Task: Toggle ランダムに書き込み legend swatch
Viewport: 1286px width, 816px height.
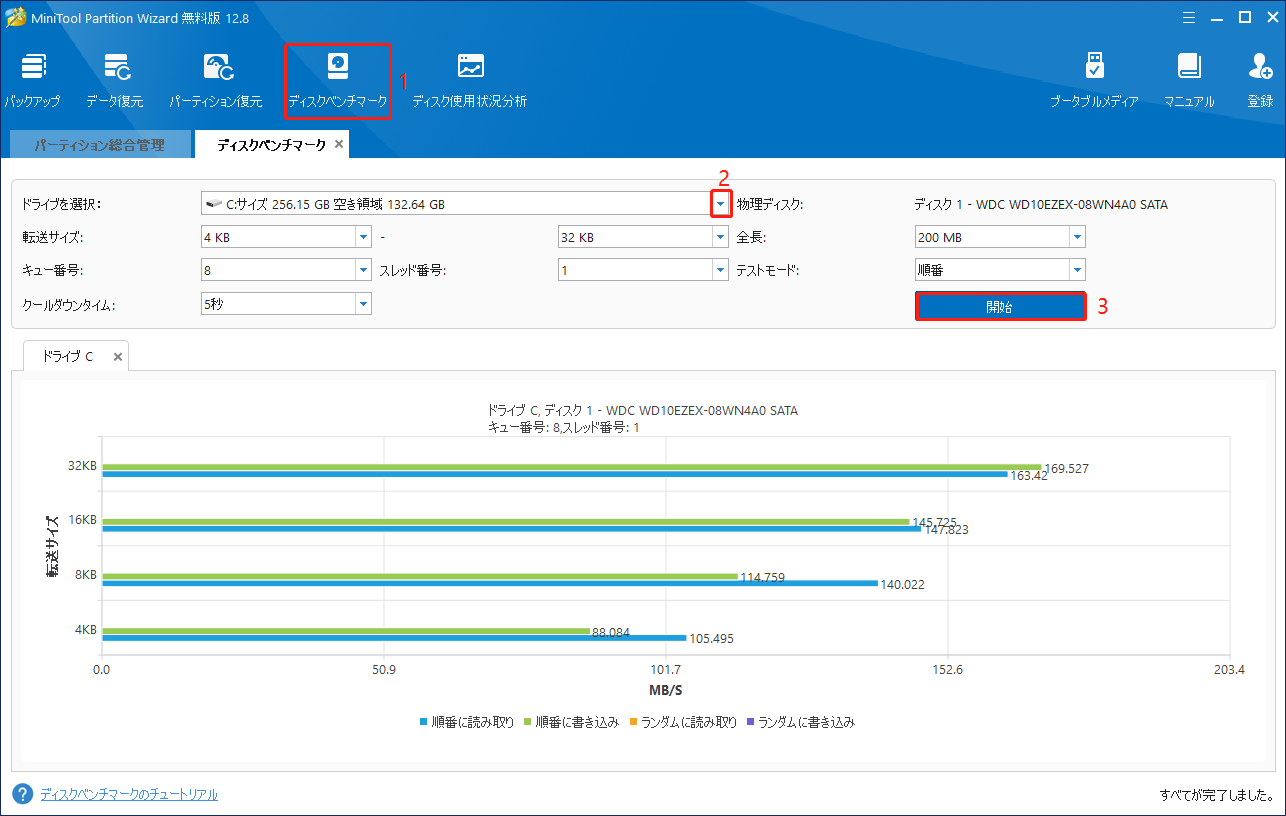Action: pyautogui.click(x=751, y=721)
